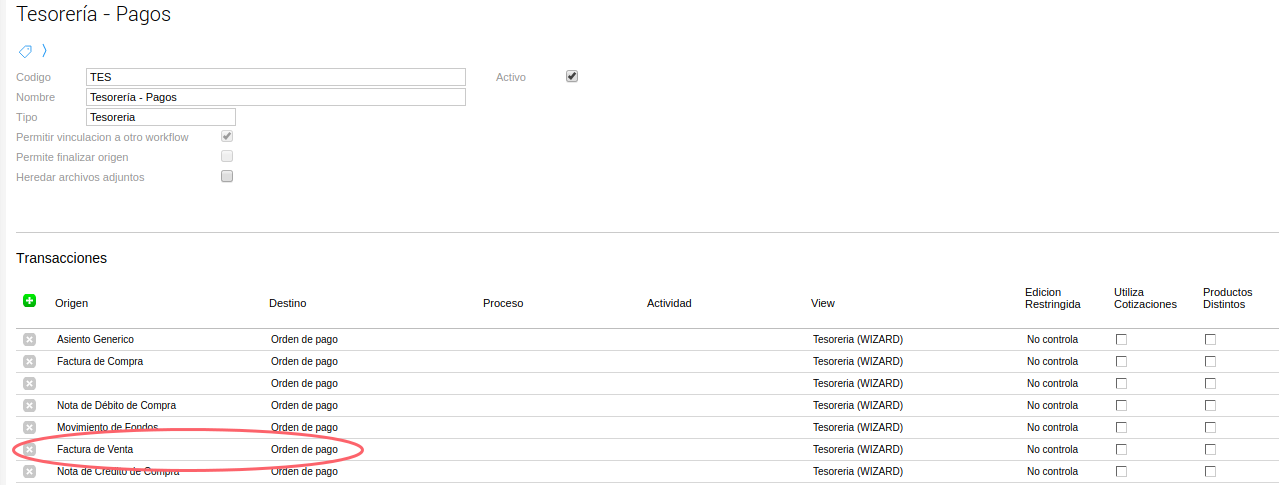The height and width of the screenshot is (485, 1279).
Task: Open View selector for Asiento Generico row
Action: (857, 340)
